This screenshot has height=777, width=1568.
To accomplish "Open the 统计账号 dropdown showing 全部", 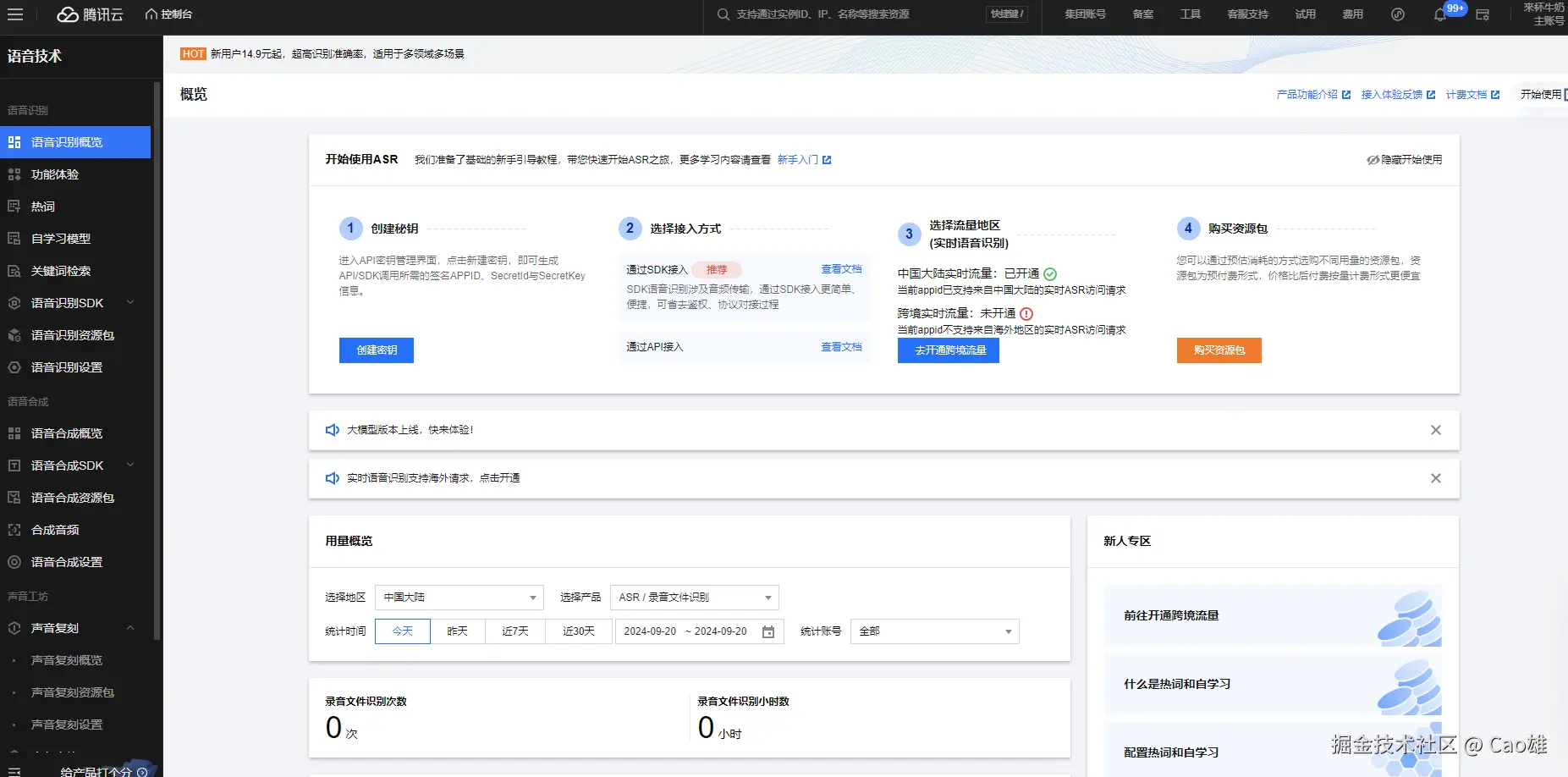I will (x=935, y=631).
